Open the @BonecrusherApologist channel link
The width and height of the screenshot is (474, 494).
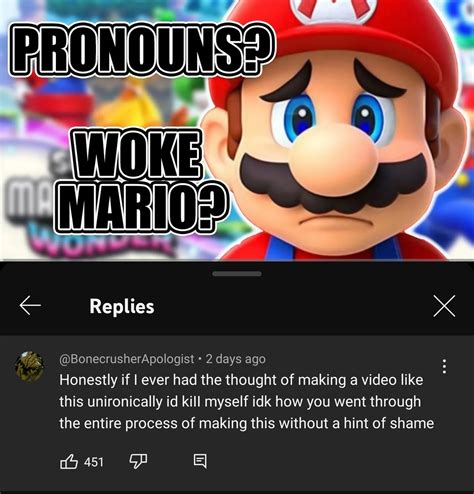tap(127, 359)
